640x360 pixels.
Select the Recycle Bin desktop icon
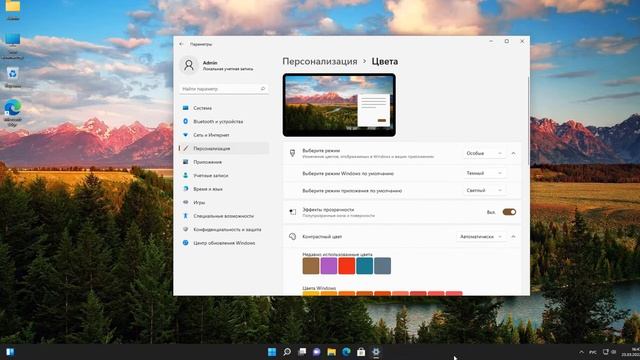point(13,77)
